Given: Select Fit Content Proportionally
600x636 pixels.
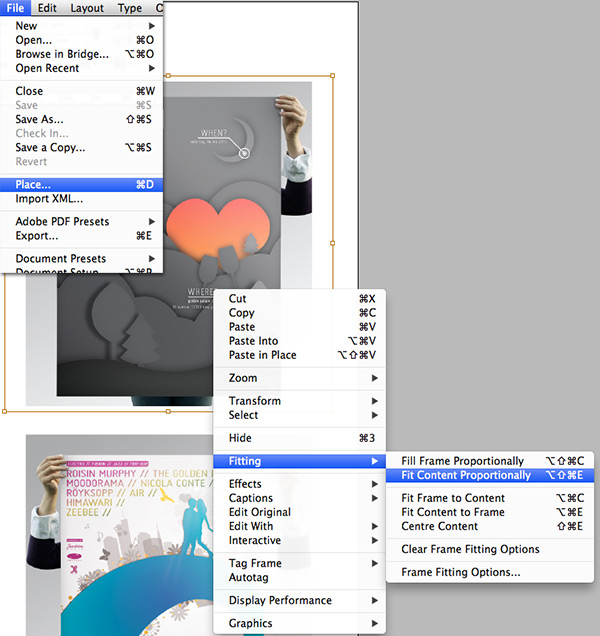Looking at the screenshot, I should (x=490, y=475).
